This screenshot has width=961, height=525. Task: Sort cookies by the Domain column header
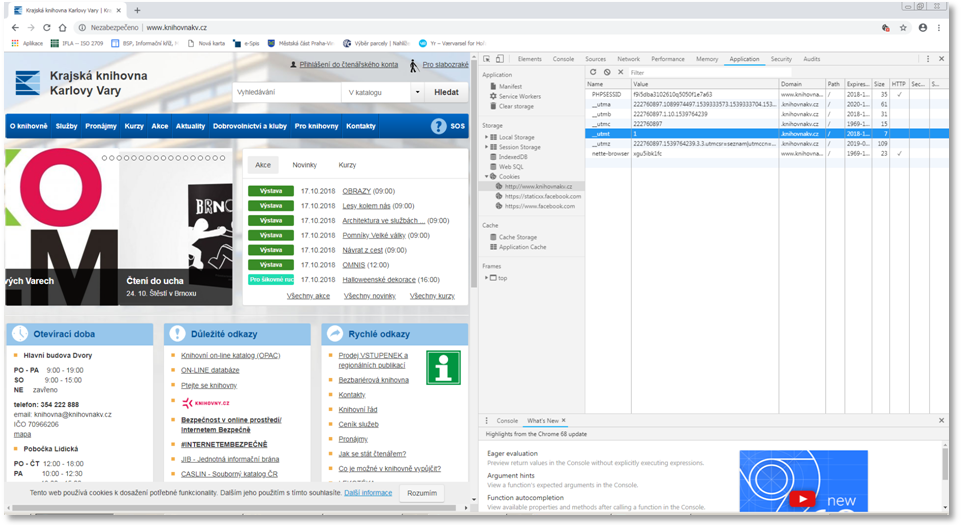(802, 84)
